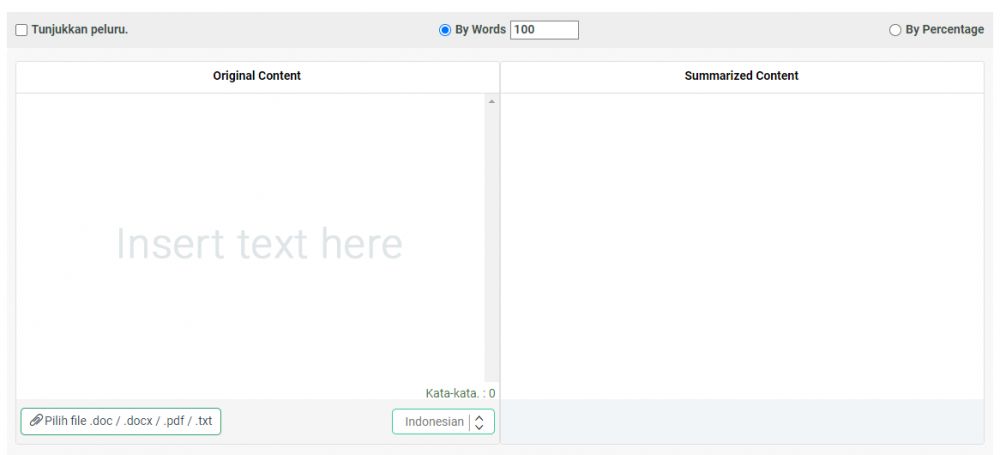Viewport: 1000px width, 455px height.
Task: Click the By Percentage label text
Action: pos(944,30)
